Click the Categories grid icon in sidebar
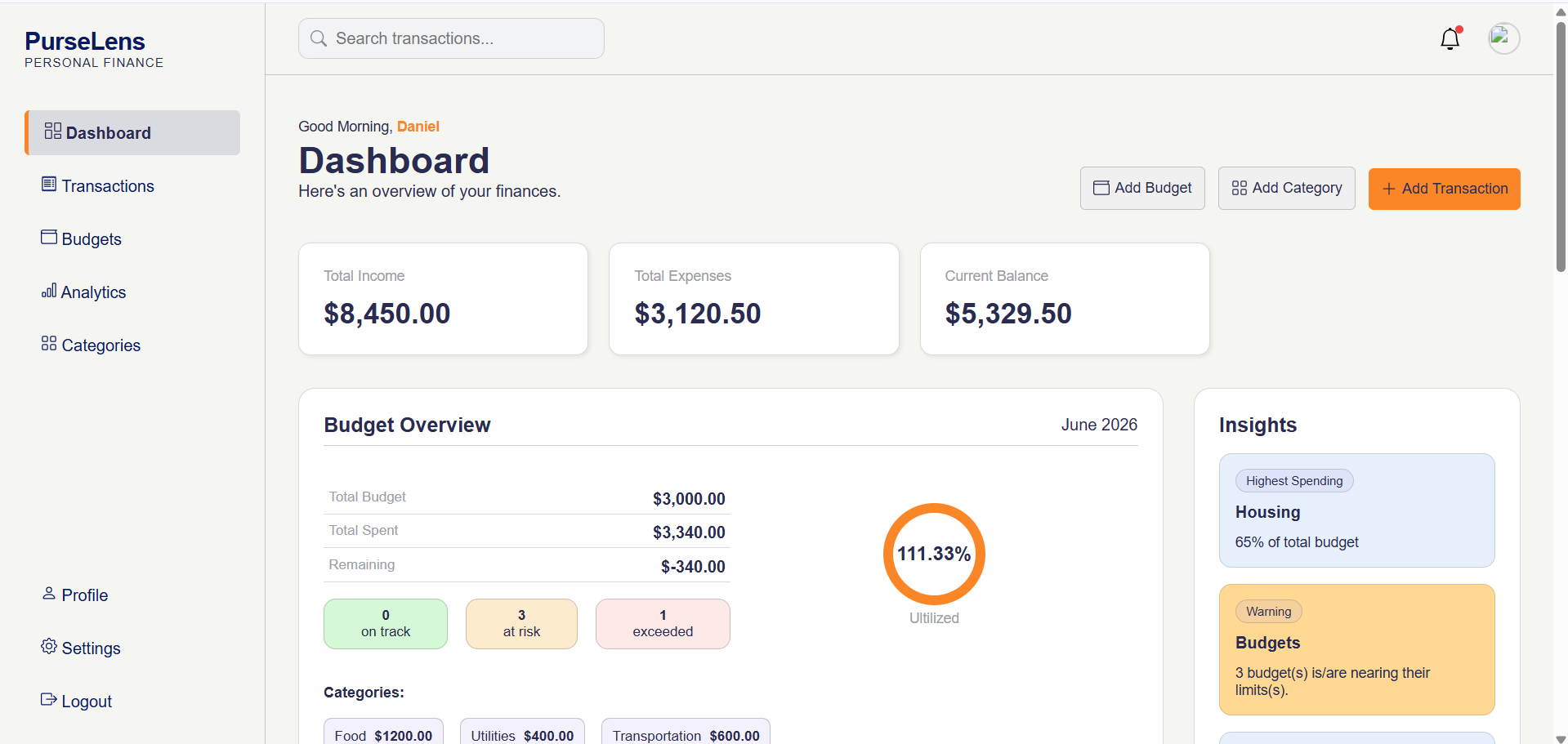This screenshot has height=744, width=1568. pos(49,344)
